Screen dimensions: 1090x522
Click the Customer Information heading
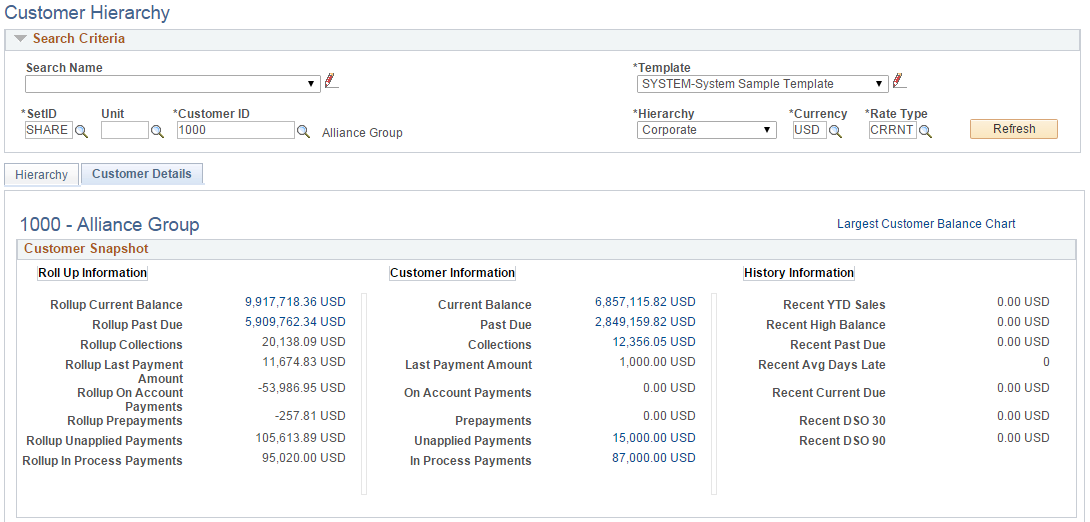point(453,273)
